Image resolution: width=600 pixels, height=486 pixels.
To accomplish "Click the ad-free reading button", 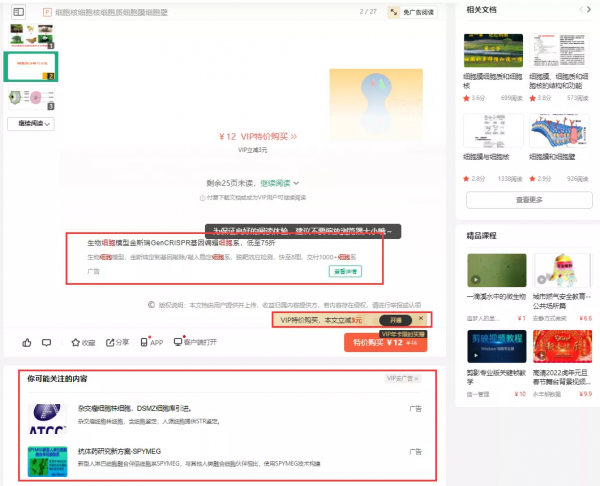I will pos(418,12).
